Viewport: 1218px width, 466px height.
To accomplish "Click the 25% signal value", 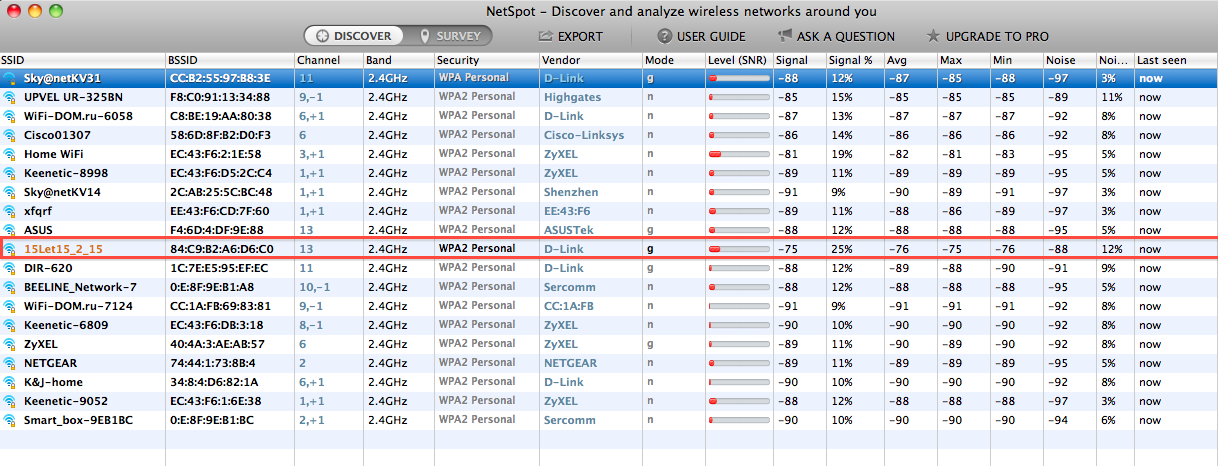I will click(841, 249).
